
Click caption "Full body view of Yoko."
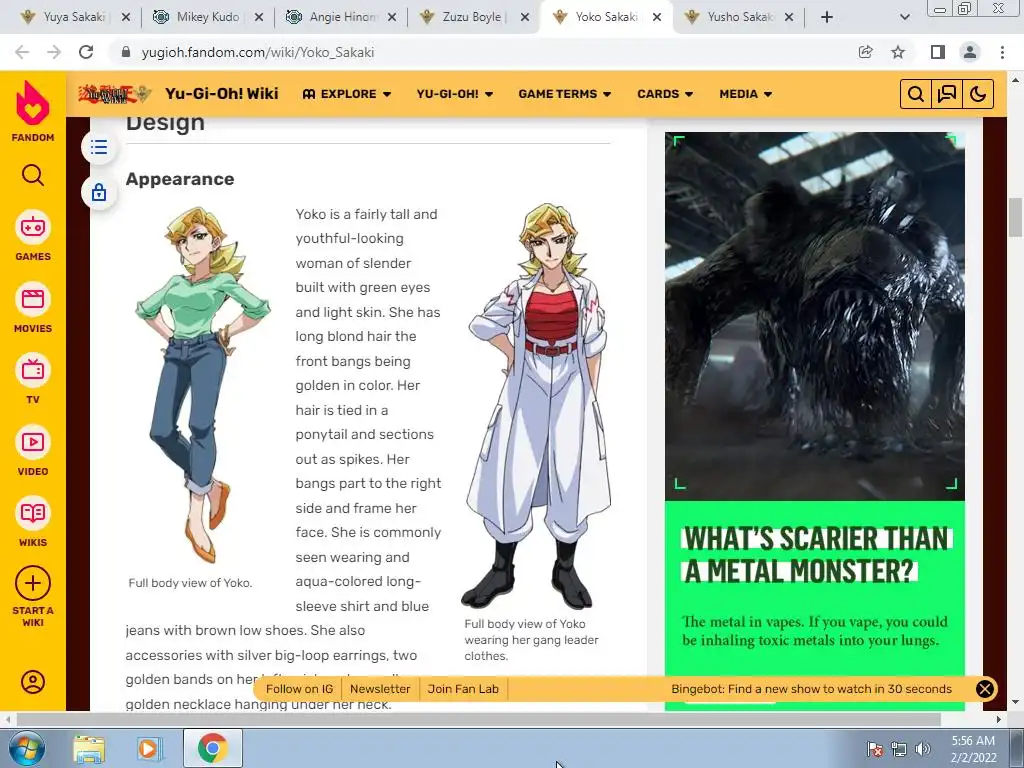click(190, 583)
